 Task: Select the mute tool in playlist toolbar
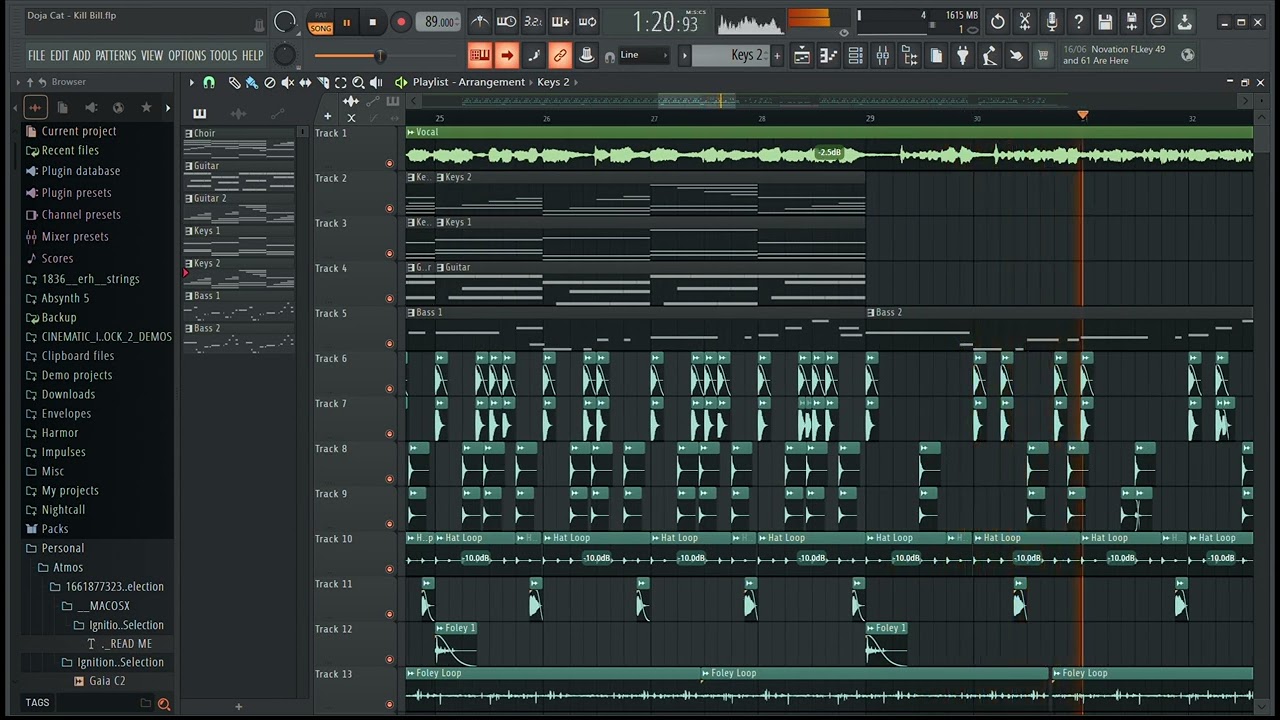pyautogui.click(x=288, y=82)
